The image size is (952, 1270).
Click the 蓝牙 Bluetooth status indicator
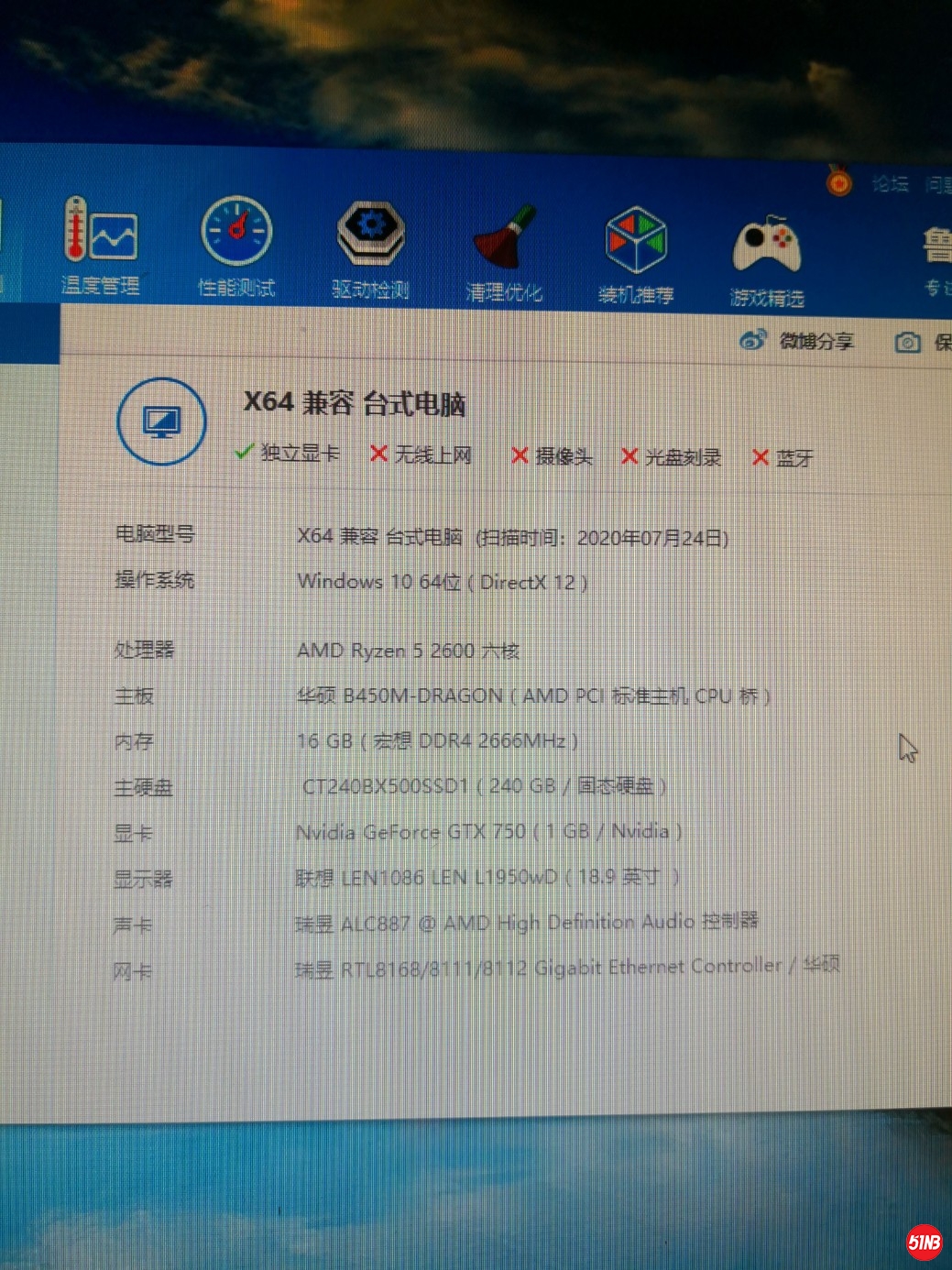(x=782, y=458)
